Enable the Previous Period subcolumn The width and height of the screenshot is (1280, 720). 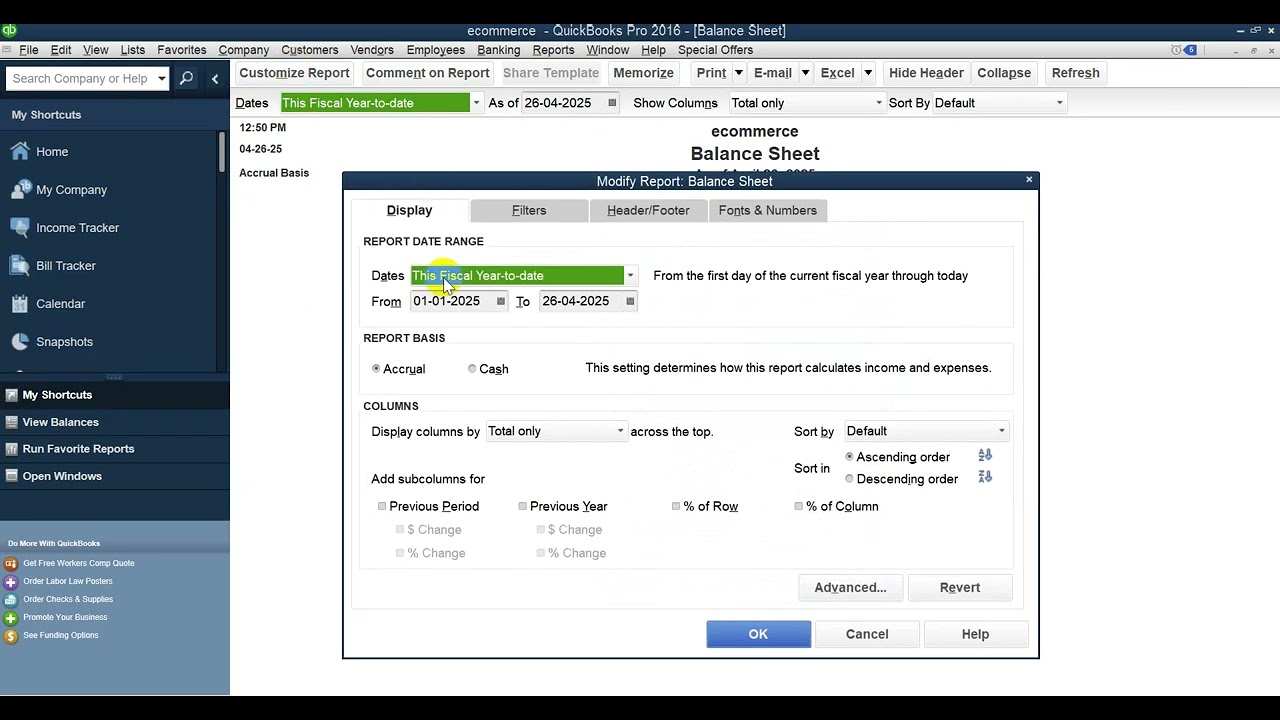pos(382,507)
